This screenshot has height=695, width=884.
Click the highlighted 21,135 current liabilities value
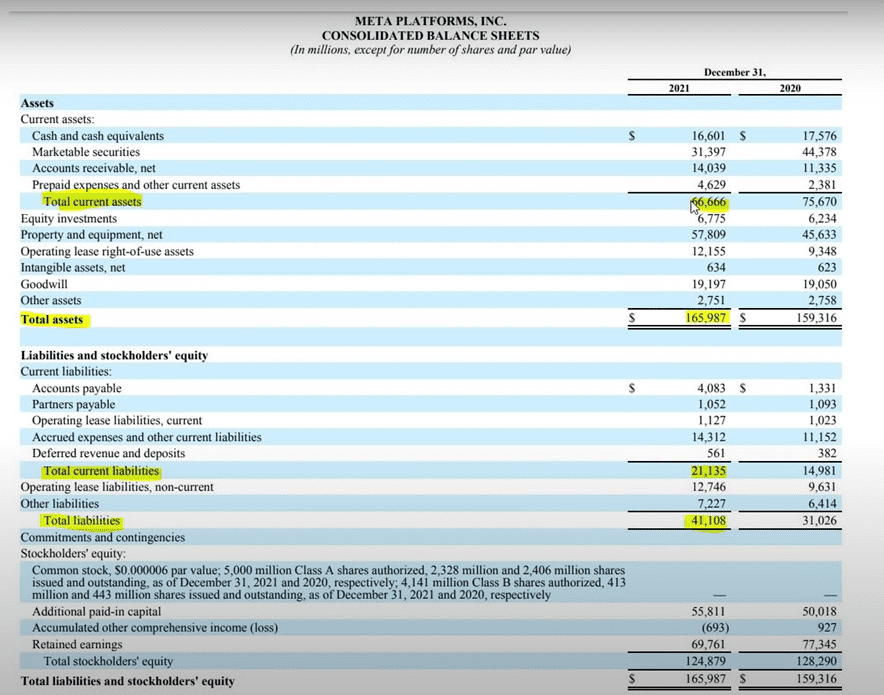708,471
